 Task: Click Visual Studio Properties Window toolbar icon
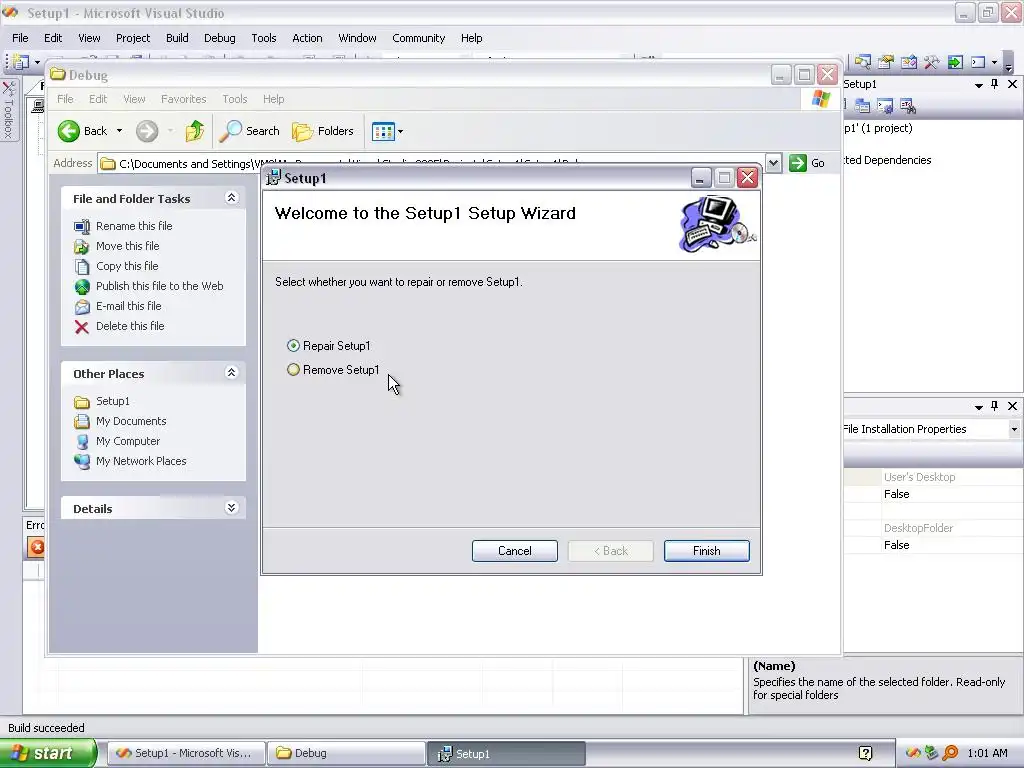point(886,62)
